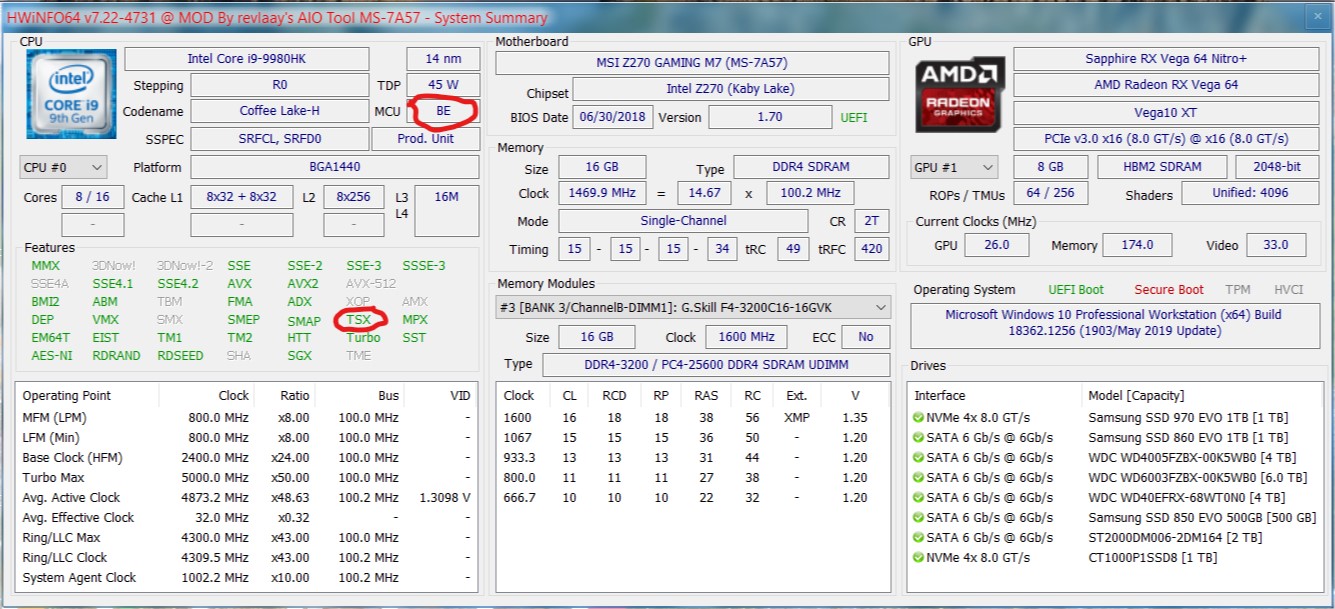Click the ROPs / TMUs 64 / 256 value

[1049, 193]
